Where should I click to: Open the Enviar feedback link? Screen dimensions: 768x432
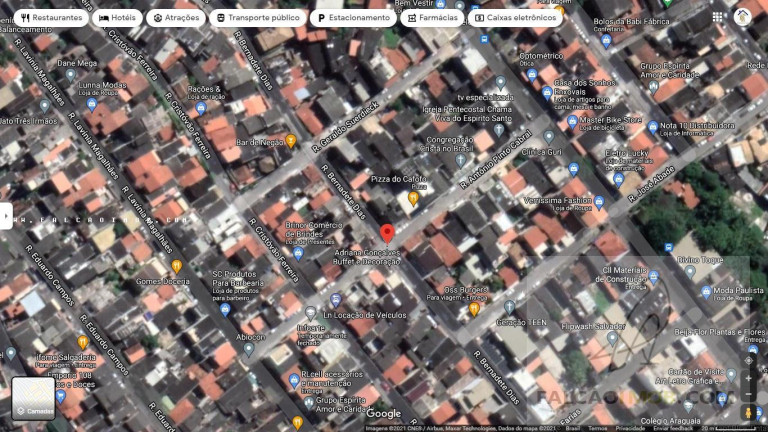(673, 429)
